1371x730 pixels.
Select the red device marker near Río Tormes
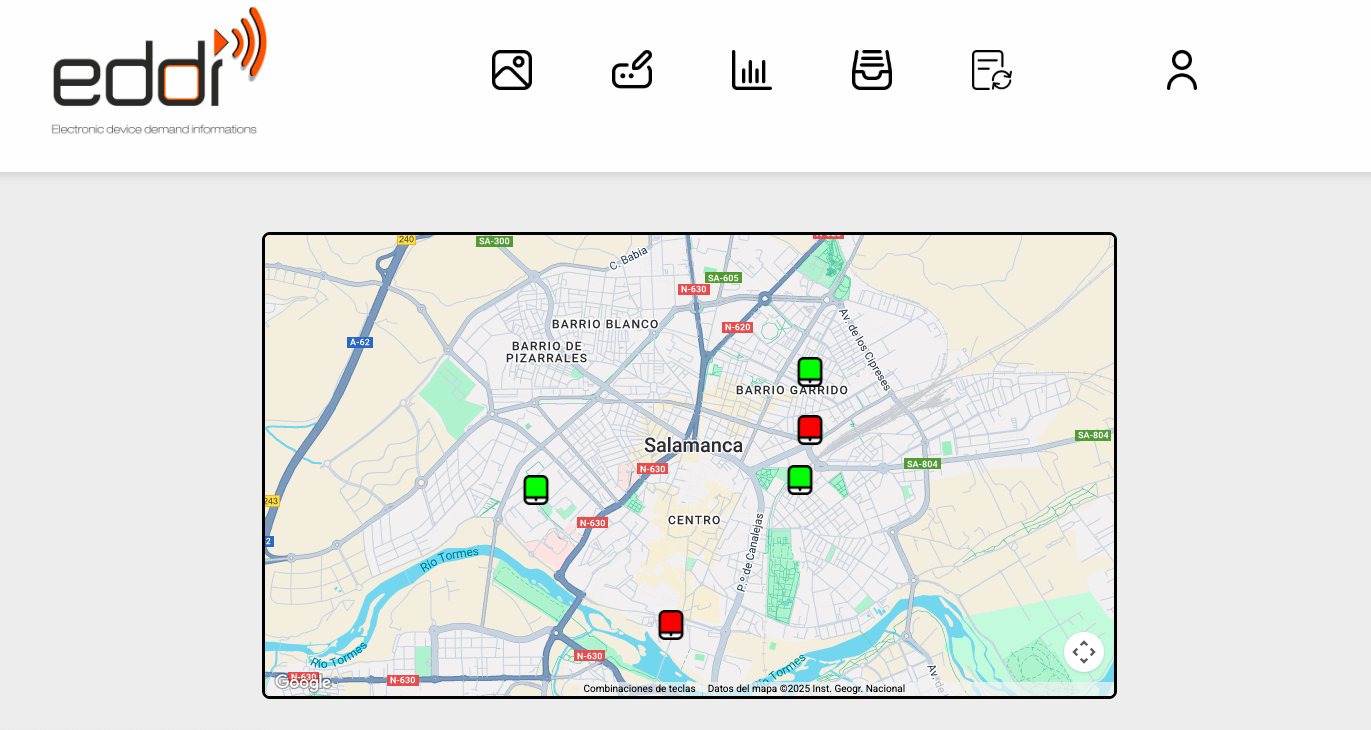click(670, 622)
